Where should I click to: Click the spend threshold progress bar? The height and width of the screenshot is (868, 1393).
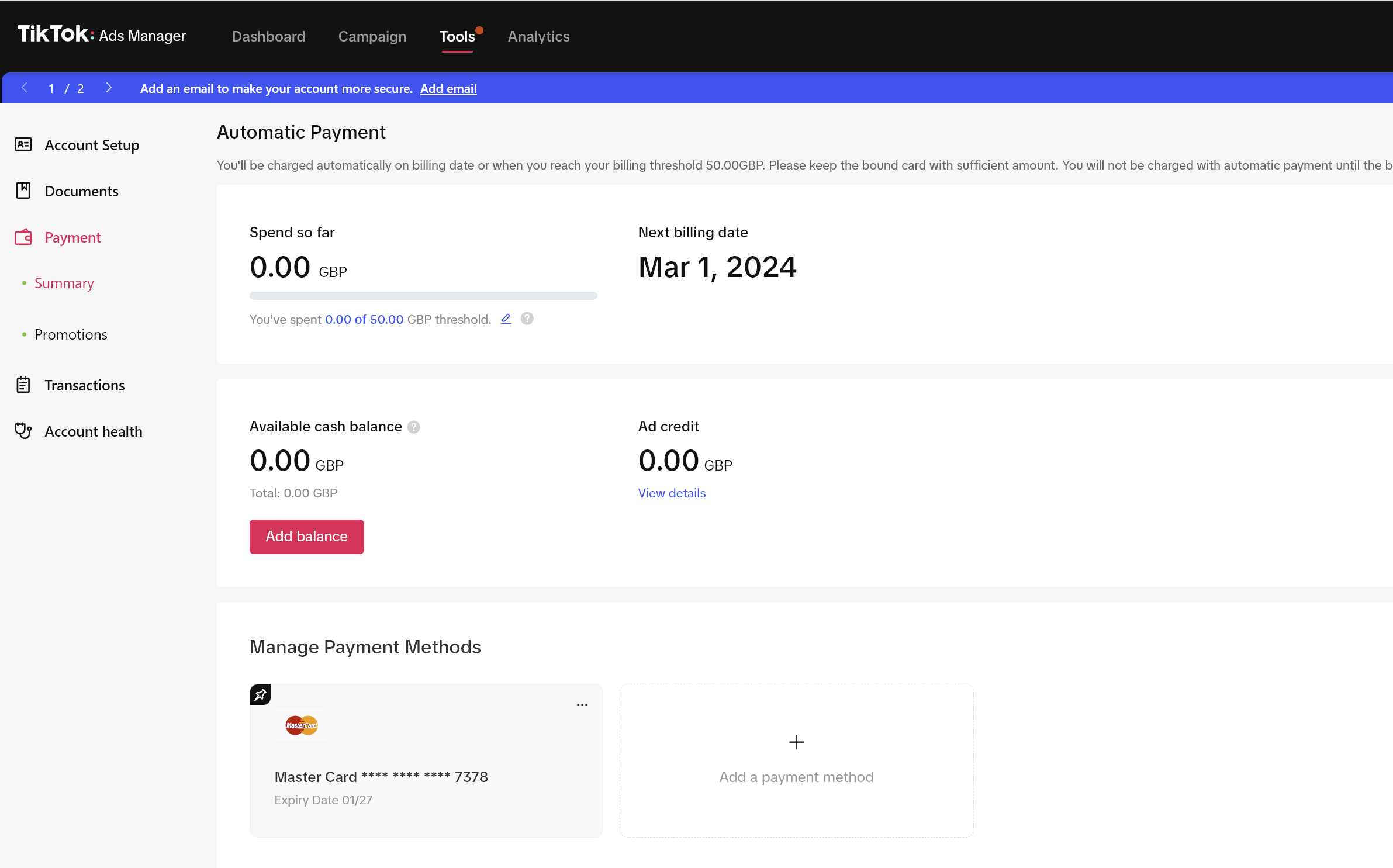click(x=423, y=296)
